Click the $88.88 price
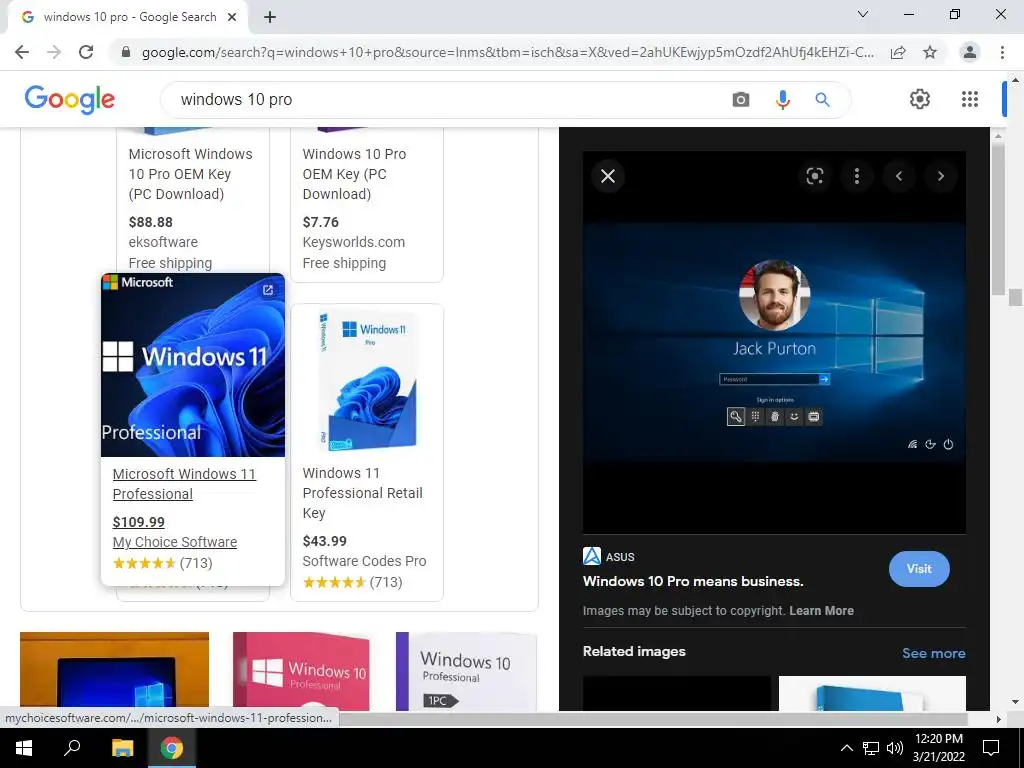Image resolution: width=1024 pixels, height=768 pixels. [151, 222]
